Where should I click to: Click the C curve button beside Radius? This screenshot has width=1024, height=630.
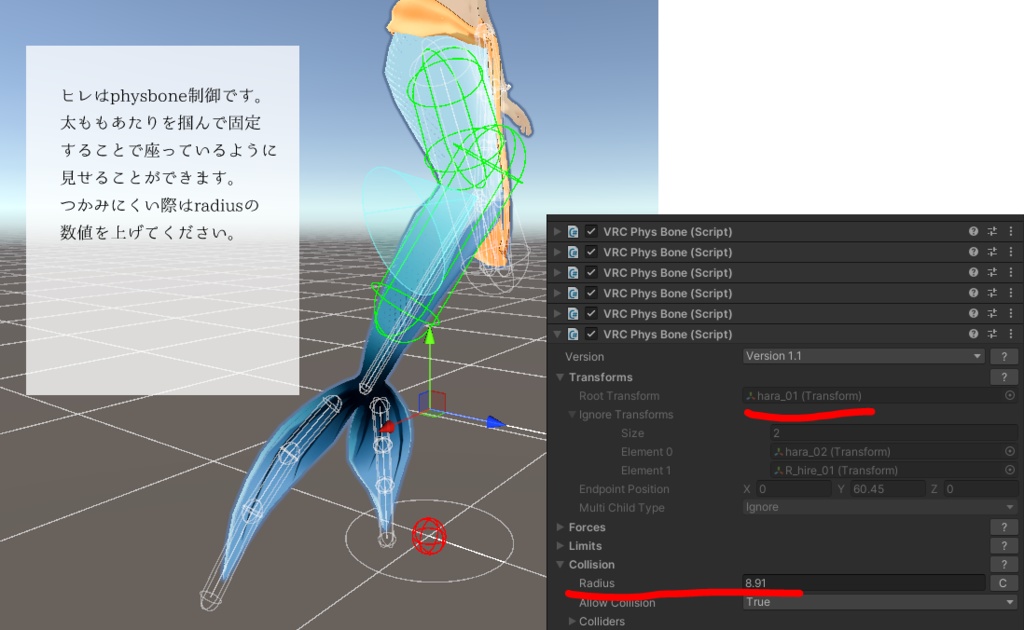click(x=1004, y=583)
